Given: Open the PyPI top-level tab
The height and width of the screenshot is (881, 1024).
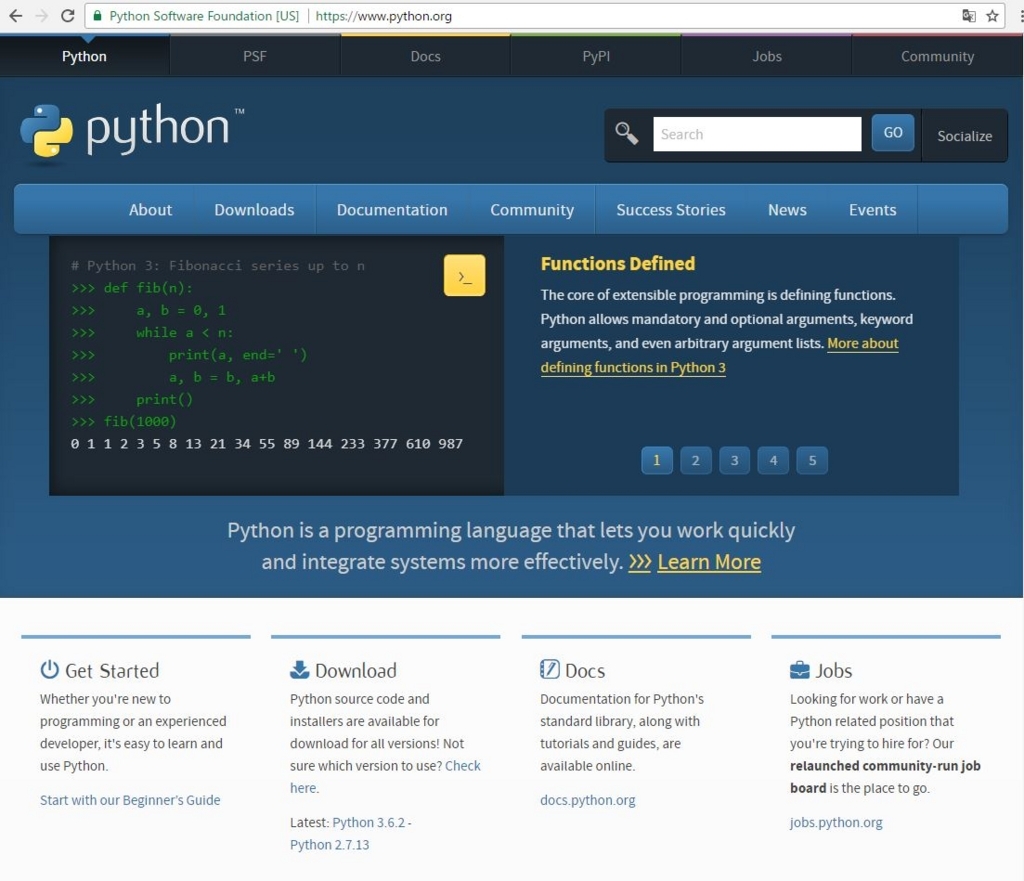Looking at the screenshot, I should coord(596,56).
